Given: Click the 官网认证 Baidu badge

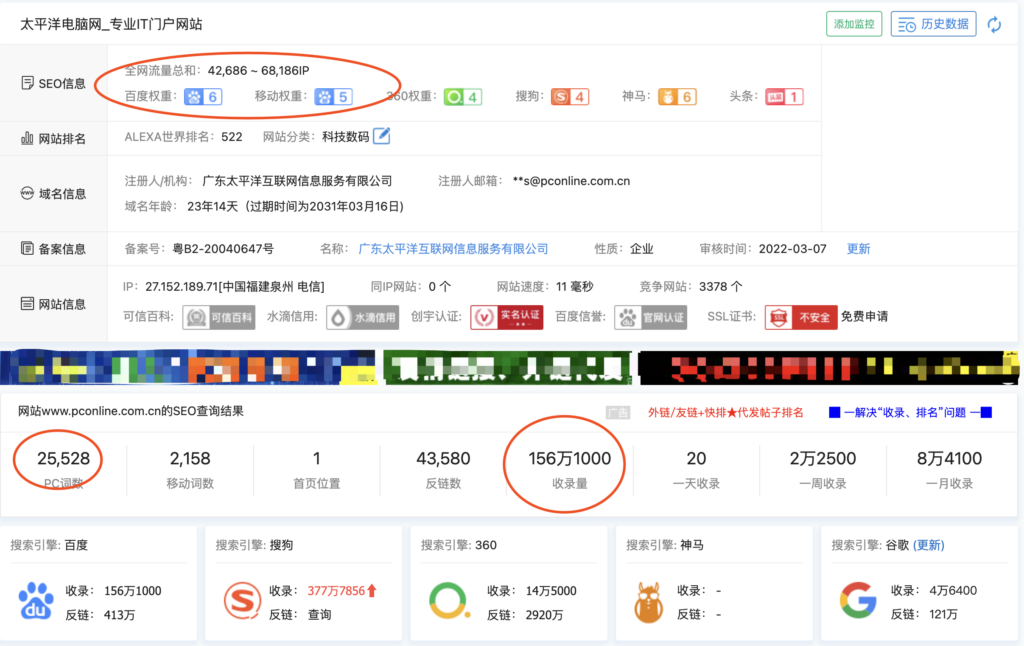Looking at the screenshot, I should (650, 317).
